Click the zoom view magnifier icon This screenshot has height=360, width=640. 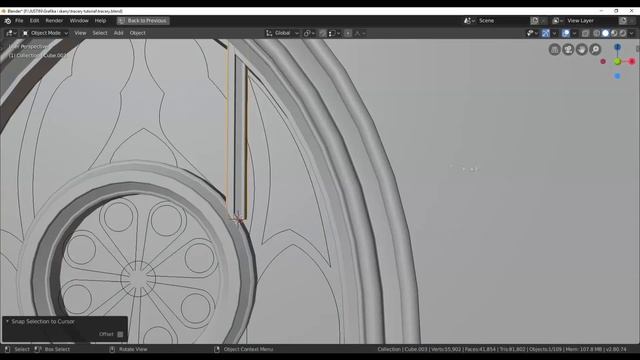click(x=596, y=49)
